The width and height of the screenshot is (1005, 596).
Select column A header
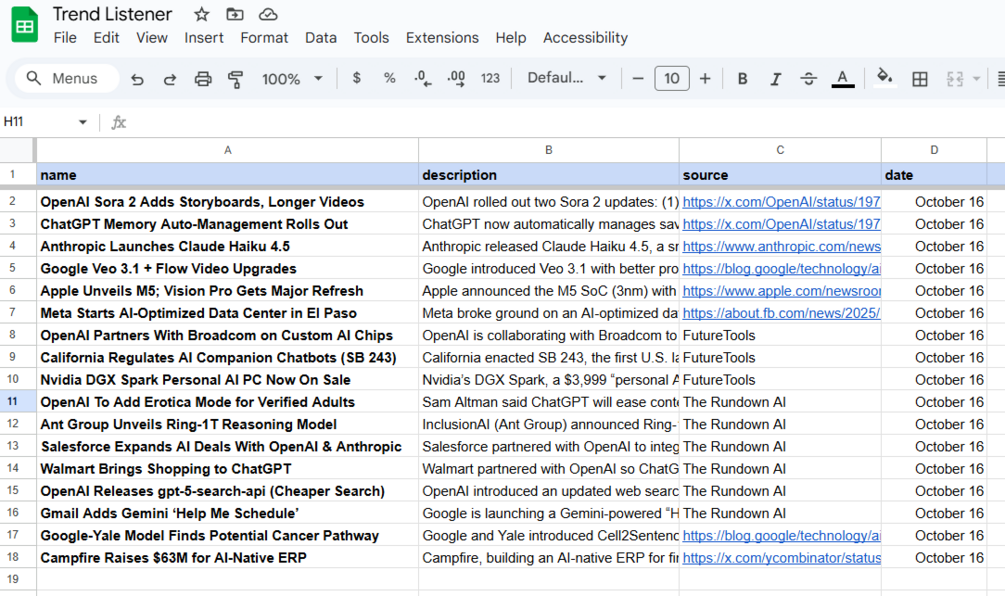[x=228, y=150]
